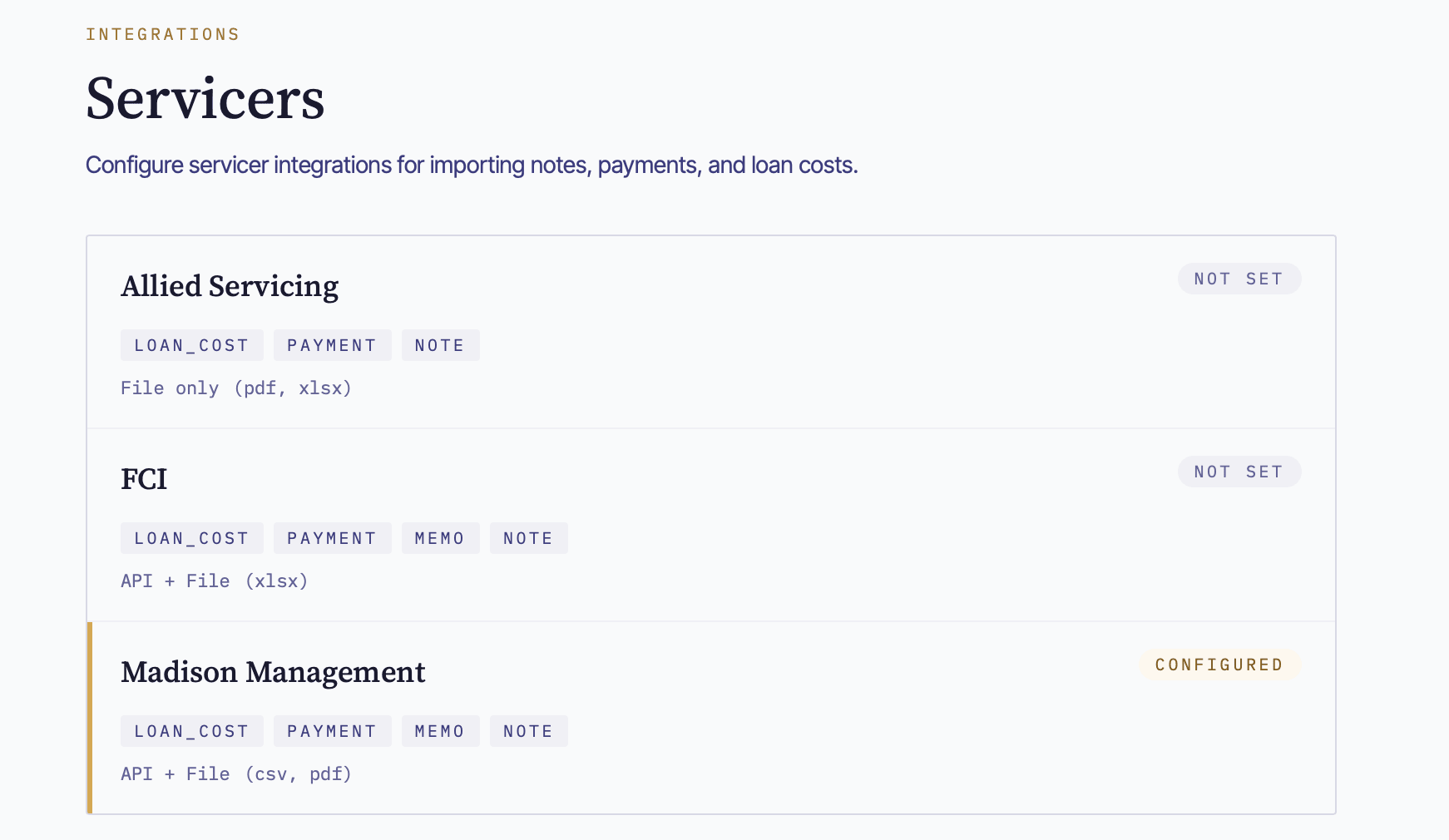1449x840 pixels.
Task: Click the 'API + File (xlsx)' text
Action: (x=215, y=581)
